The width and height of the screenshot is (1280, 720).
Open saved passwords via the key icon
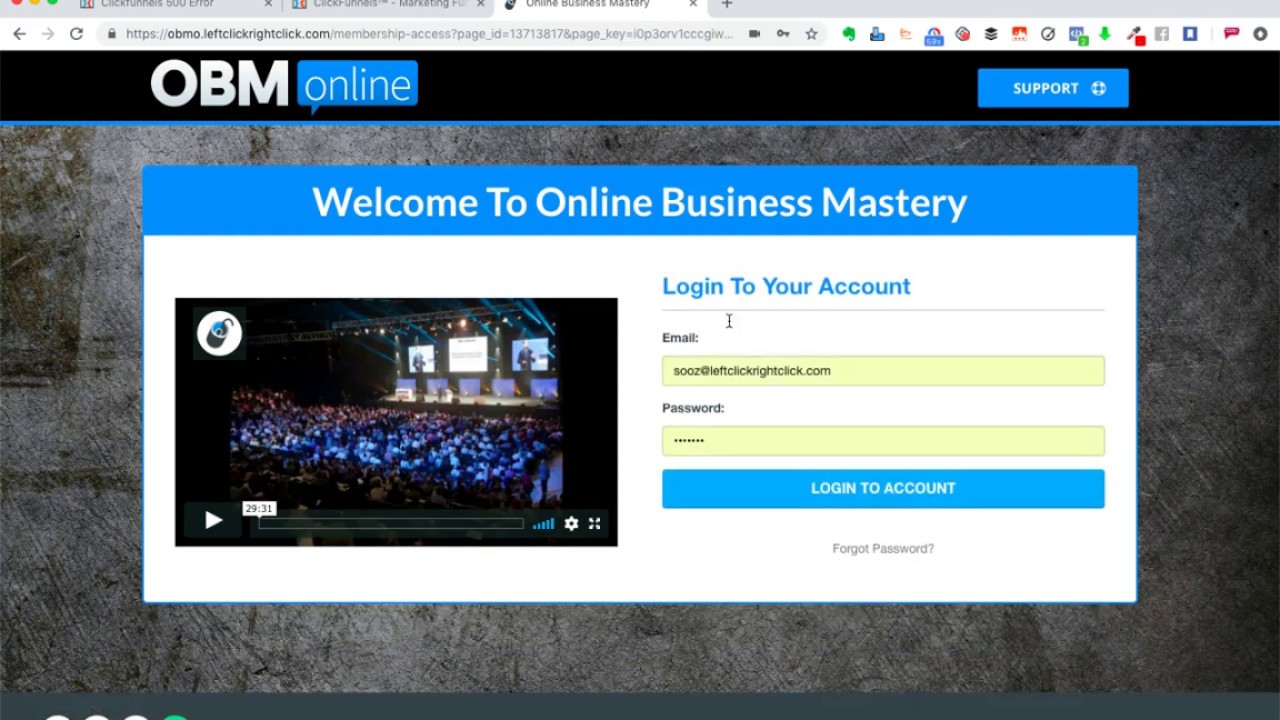click(783, 34)
